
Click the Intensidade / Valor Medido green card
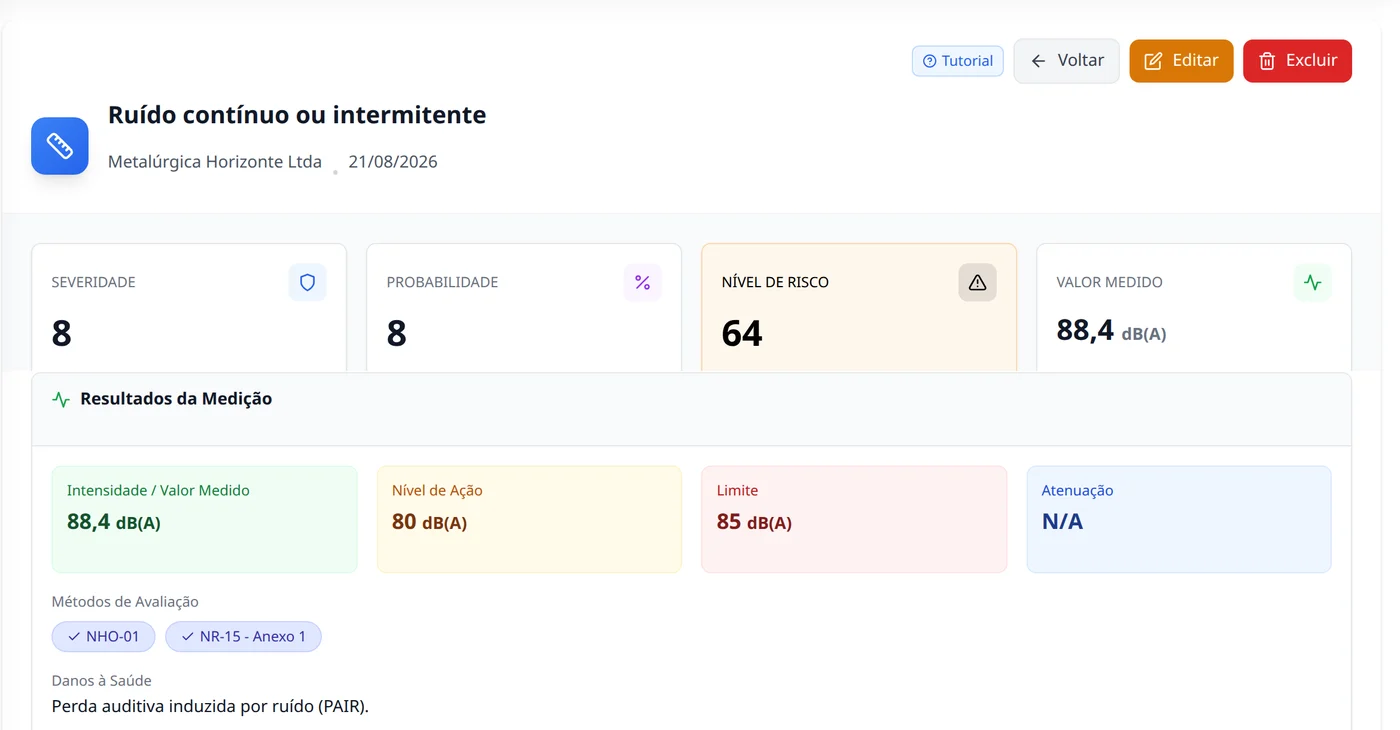point(204,519)
